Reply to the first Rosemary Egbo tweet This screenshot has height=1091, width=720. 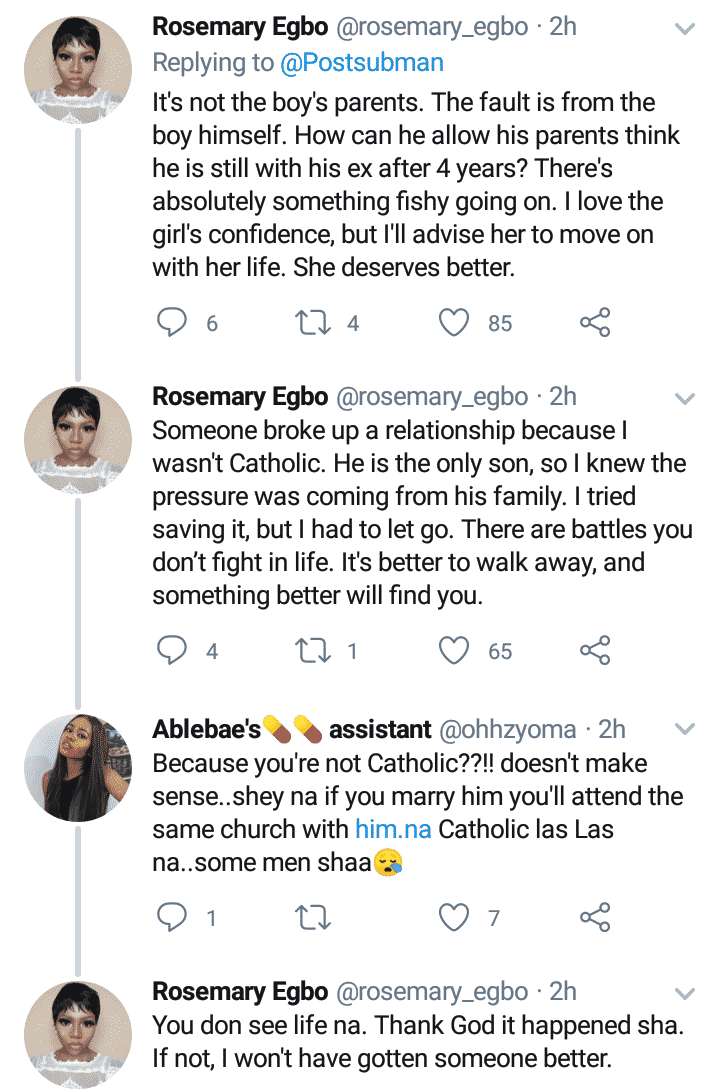[x=173, y=322]
